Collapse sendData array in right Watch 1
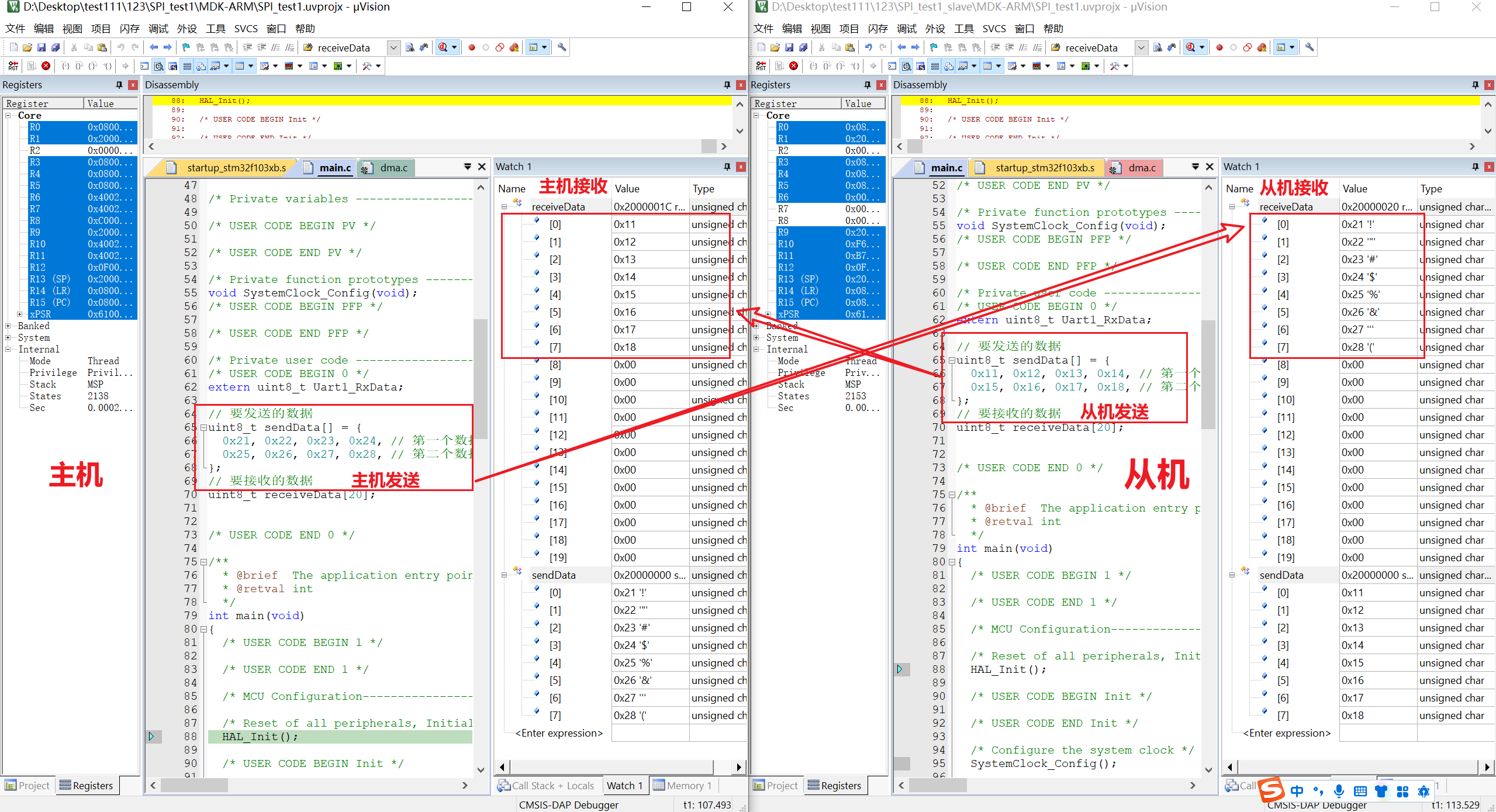The image size is (1496, 812). [1232, 575]
